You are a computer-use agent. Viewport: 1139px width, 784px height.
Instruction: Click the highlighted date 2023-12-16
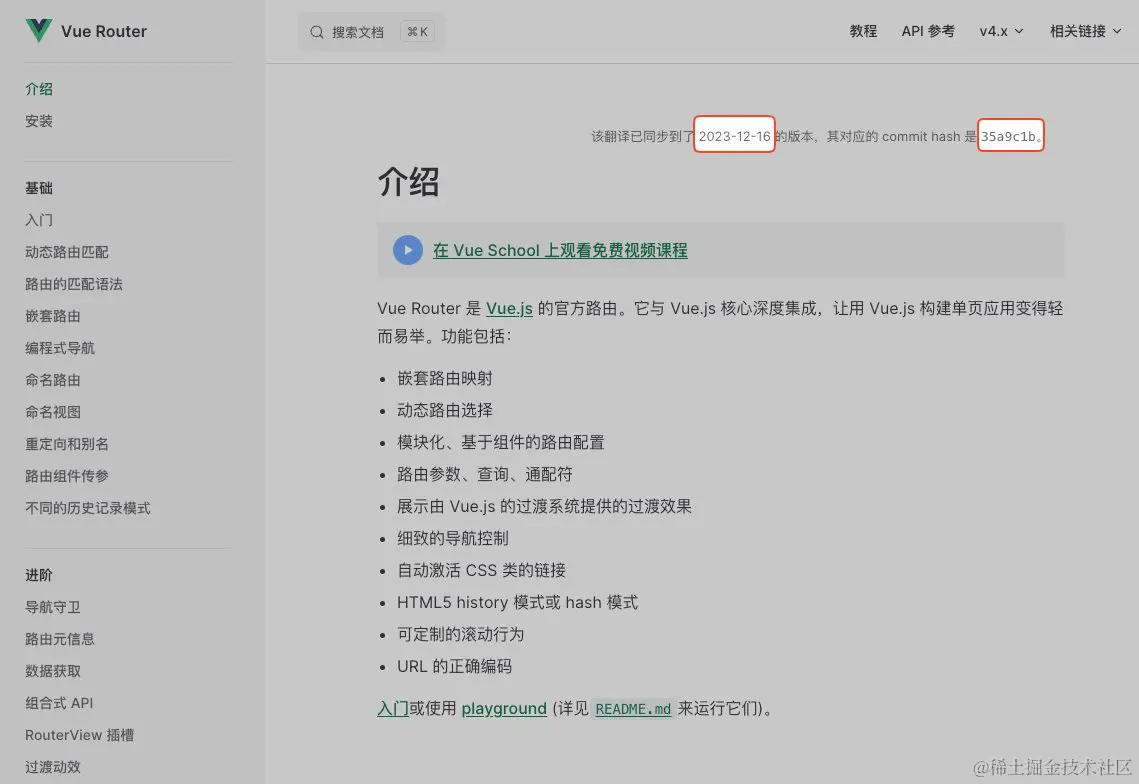coord(734,135)
